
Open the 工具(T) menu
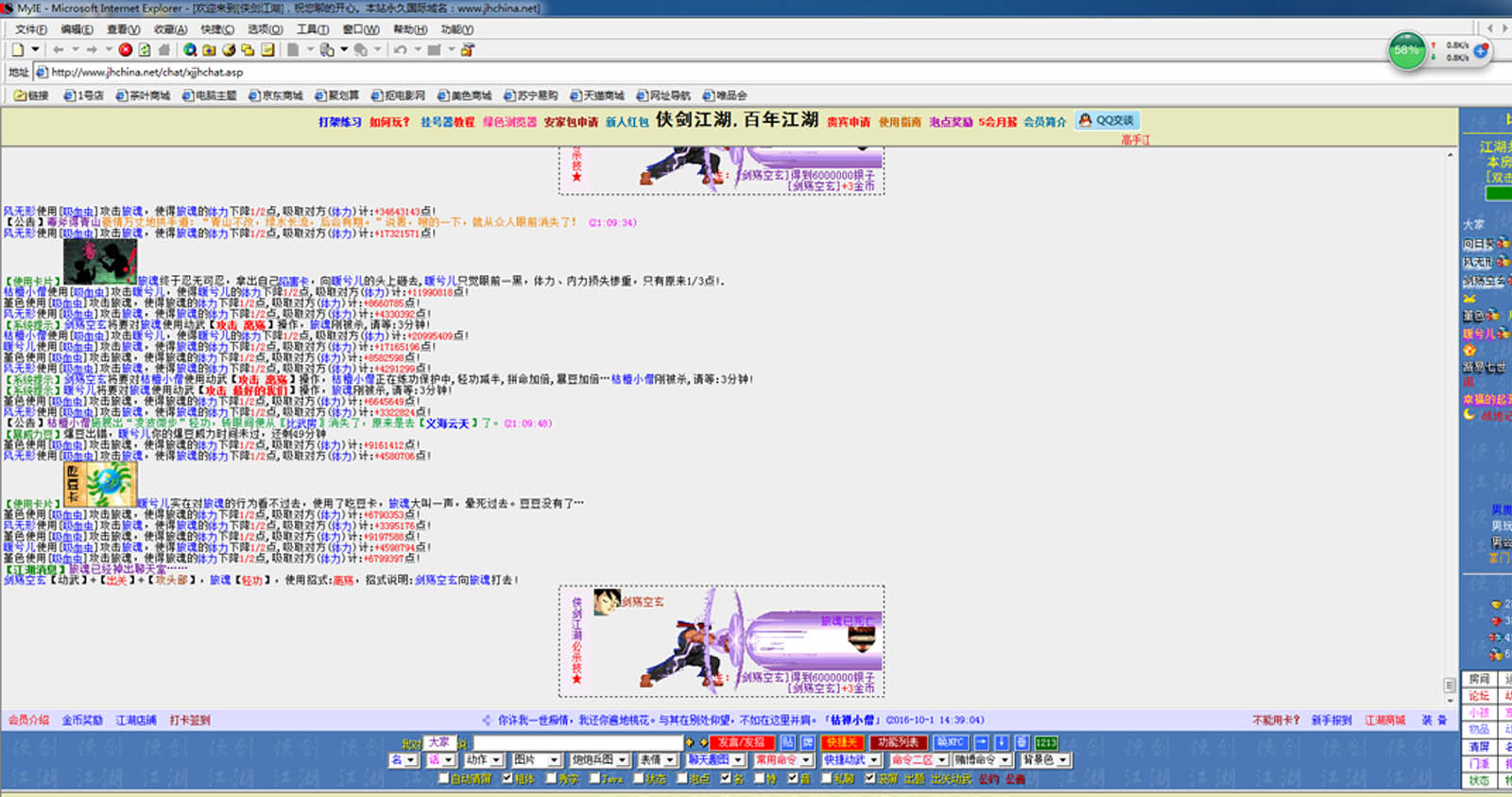(x=313, y=29)
